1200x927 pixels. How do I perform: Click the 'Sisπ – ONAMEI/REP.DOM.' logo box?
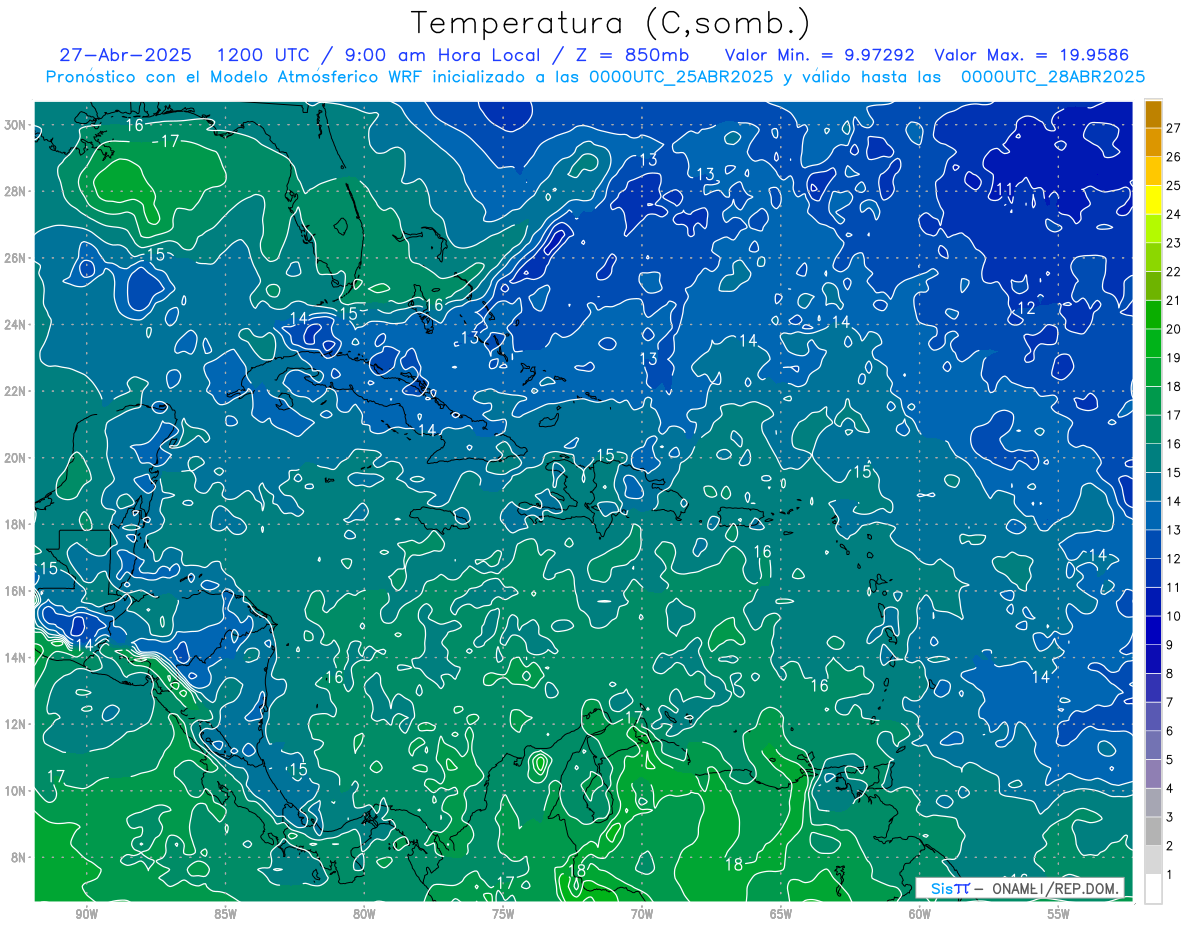(1020, 888)
